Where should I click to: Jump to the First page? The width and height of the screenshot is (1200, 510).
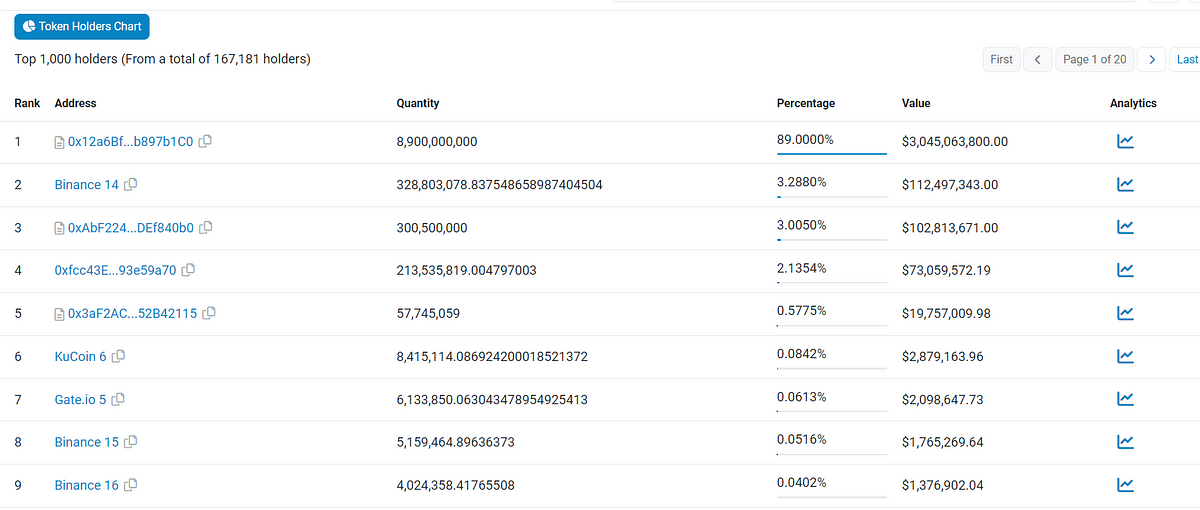pyautogui.click(x=1001, y=60)
